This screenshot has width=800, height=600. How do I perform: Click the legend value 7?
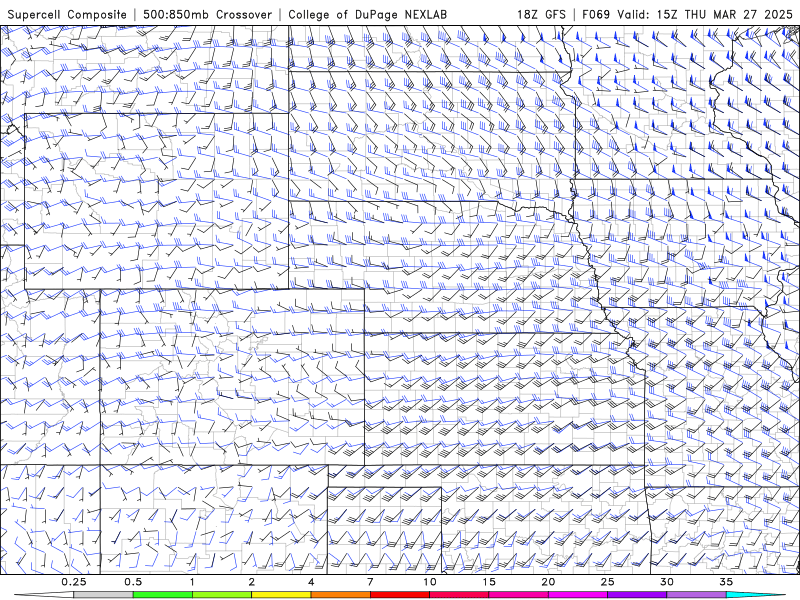click(370, 582)
